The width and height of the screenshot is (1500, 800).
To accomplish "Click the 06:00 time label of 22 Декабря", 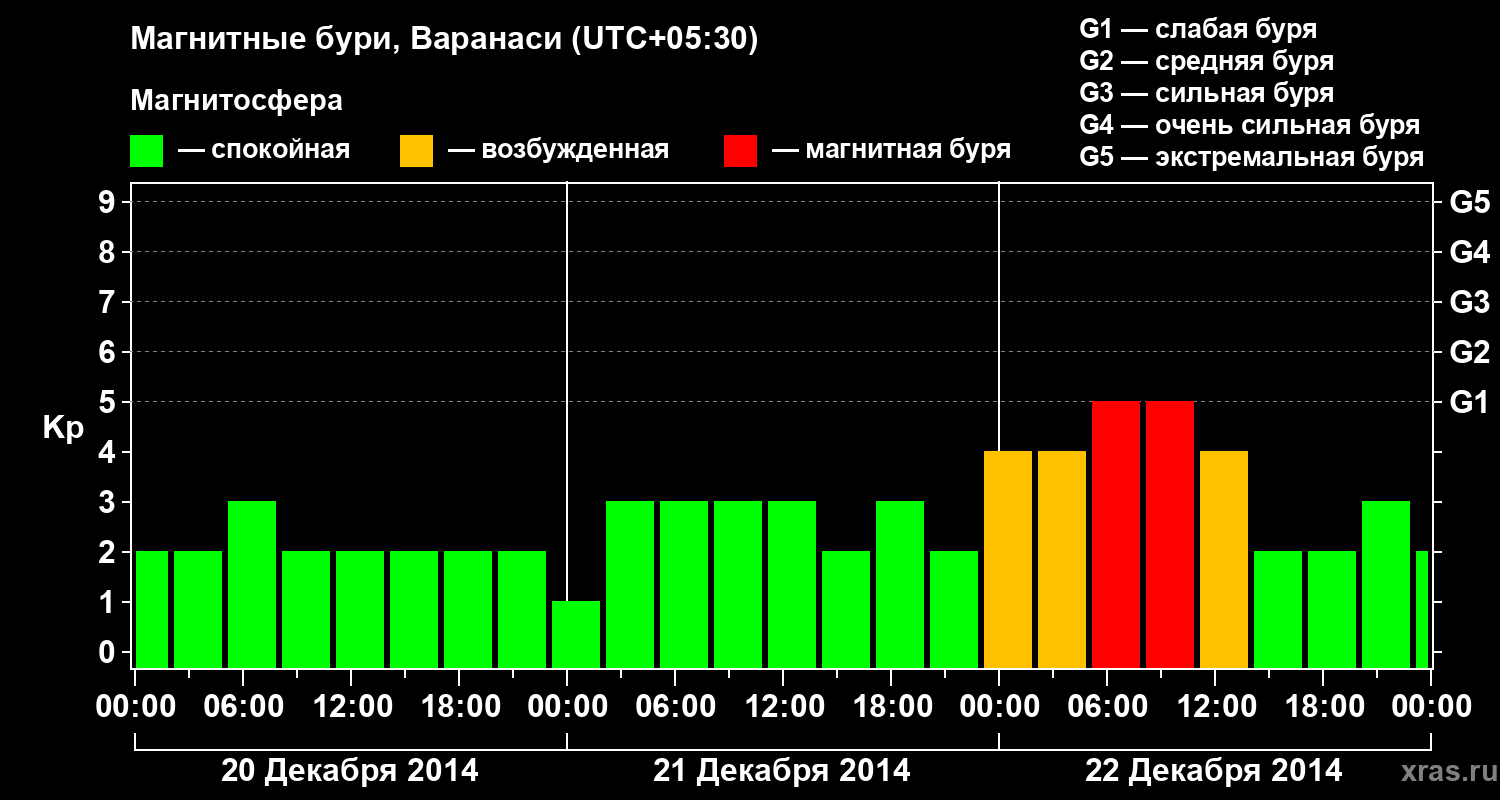I will point(1107,706).
